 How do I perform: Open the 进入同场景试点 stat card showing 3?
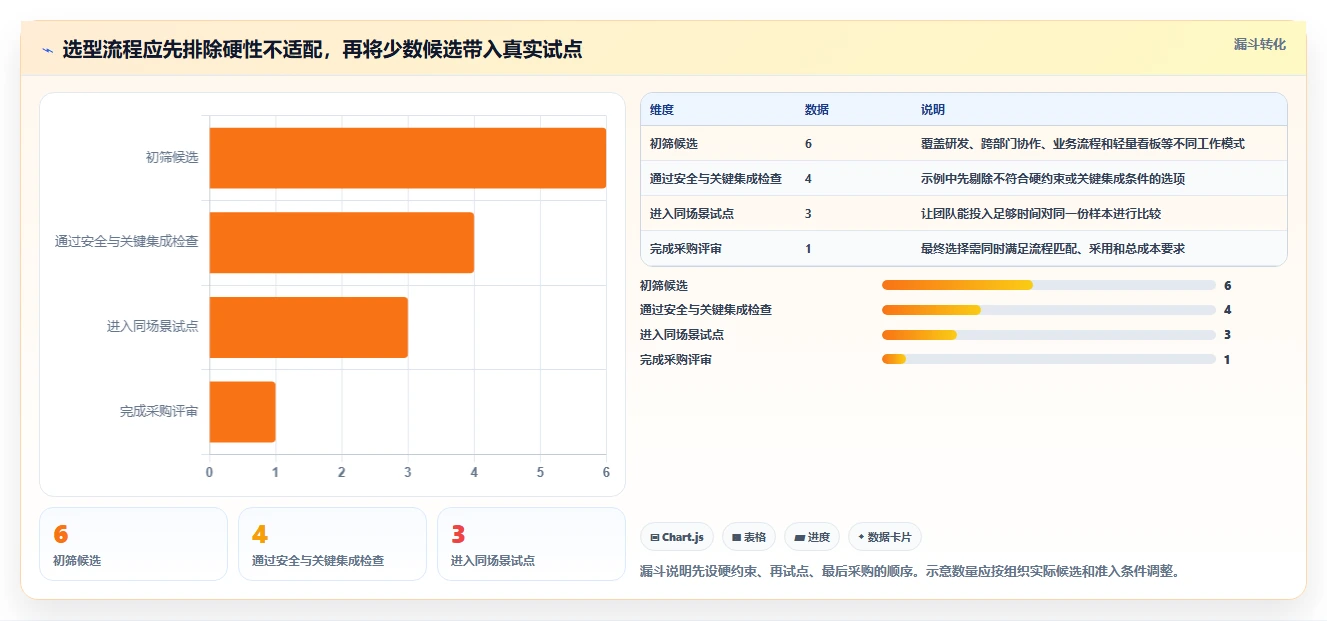531,544
